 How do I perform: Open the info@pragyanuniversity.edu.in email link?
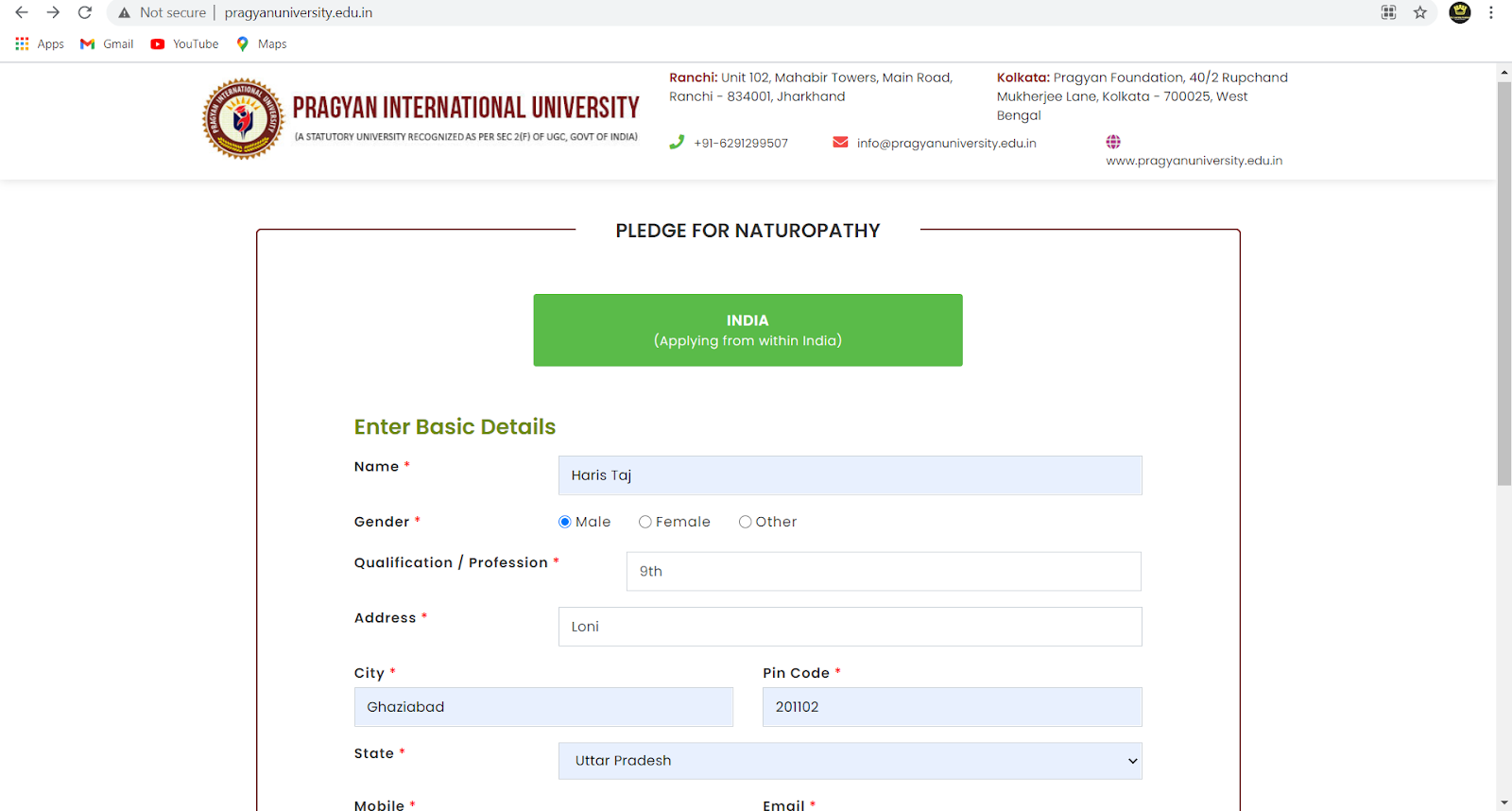tap(947, 144)
